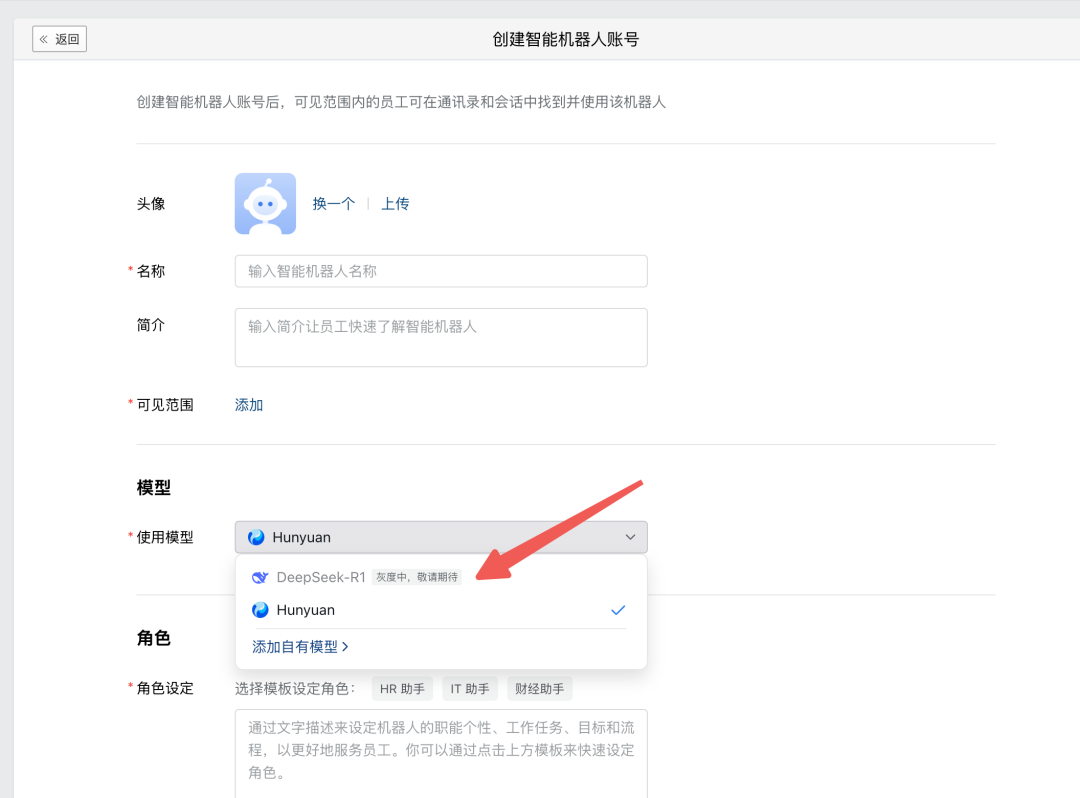Screen dimensions: 1080x798
Task: Collapse the 使用模型 dropdown arrow
Action: pos(630,537)
